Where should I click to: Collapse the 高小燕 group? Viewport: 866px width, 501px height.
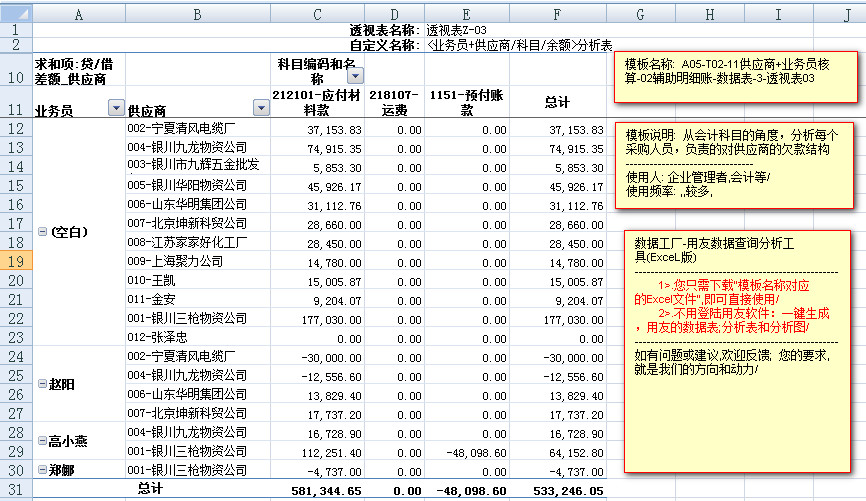click(42, 441)
